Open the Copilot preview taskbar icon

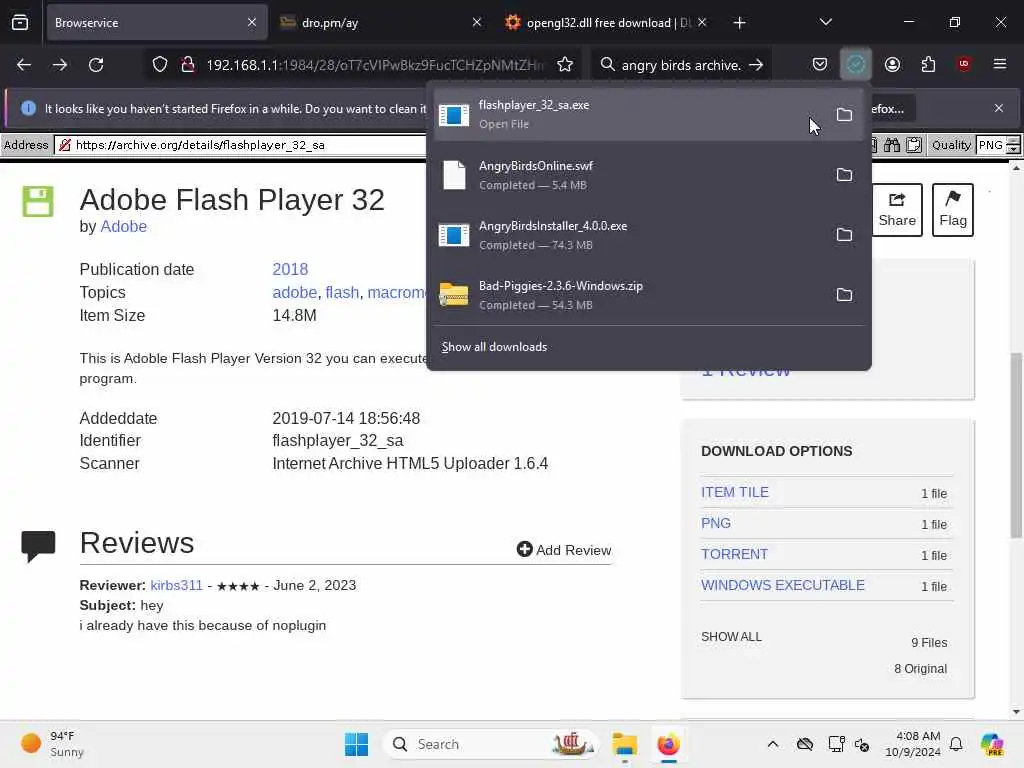pyautogui.click(x=992, y=744)
